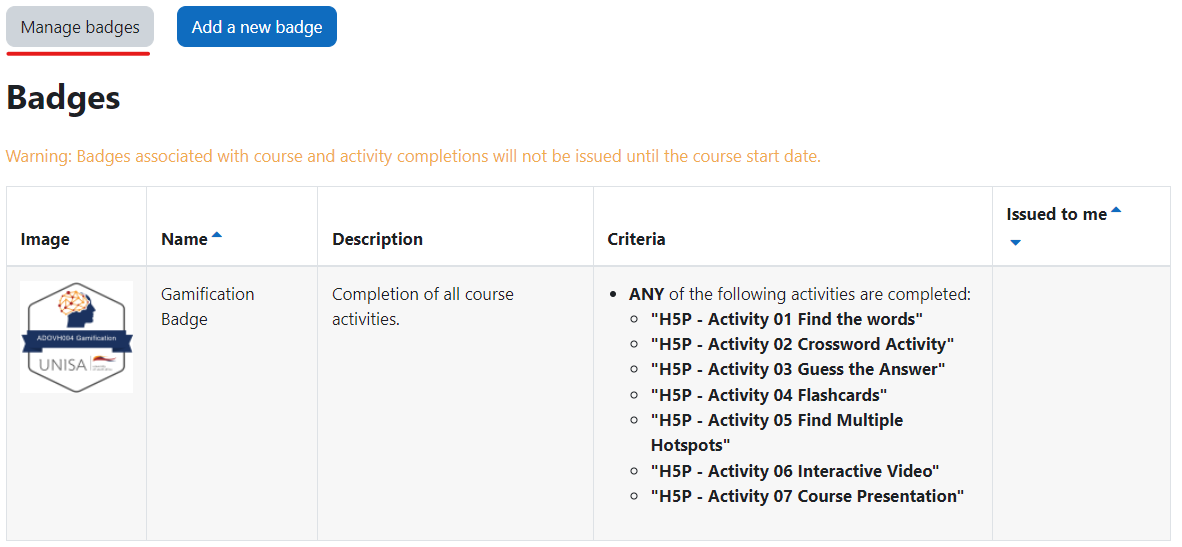Image resolution: width=1182 pixels, height=547 pixels.
Task: Click H5P Activity 02 Crossword Activity criterion
Action: pos(803,344)
